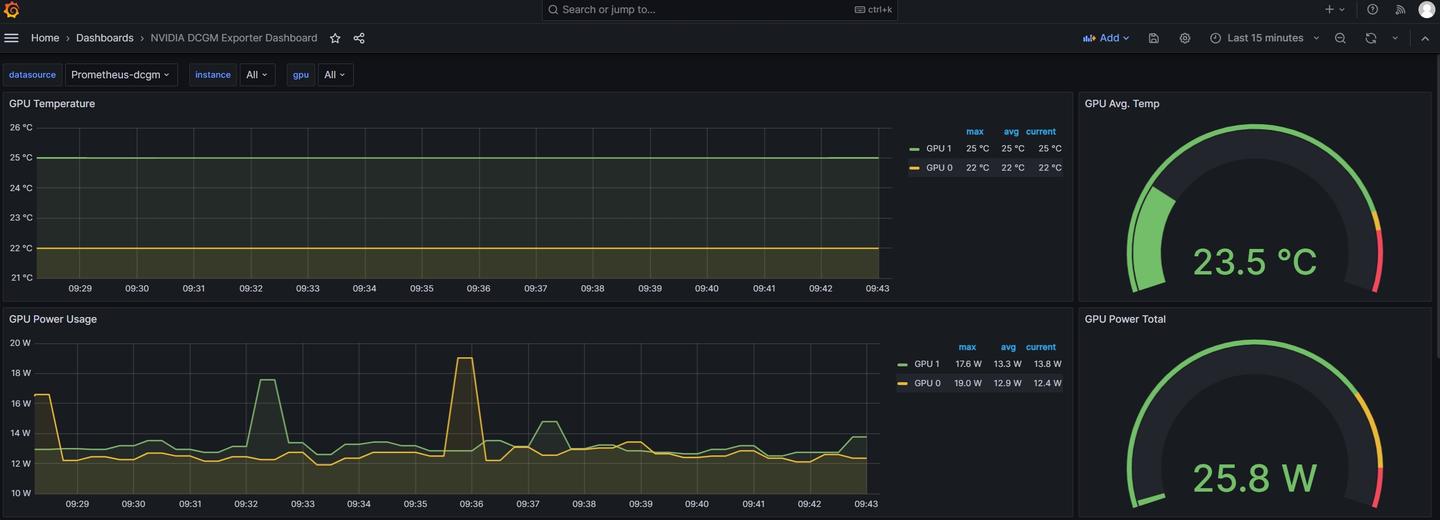Star the dashboard as favorite
This screenshot has width=1440, height=520.
tap(335, 38)
